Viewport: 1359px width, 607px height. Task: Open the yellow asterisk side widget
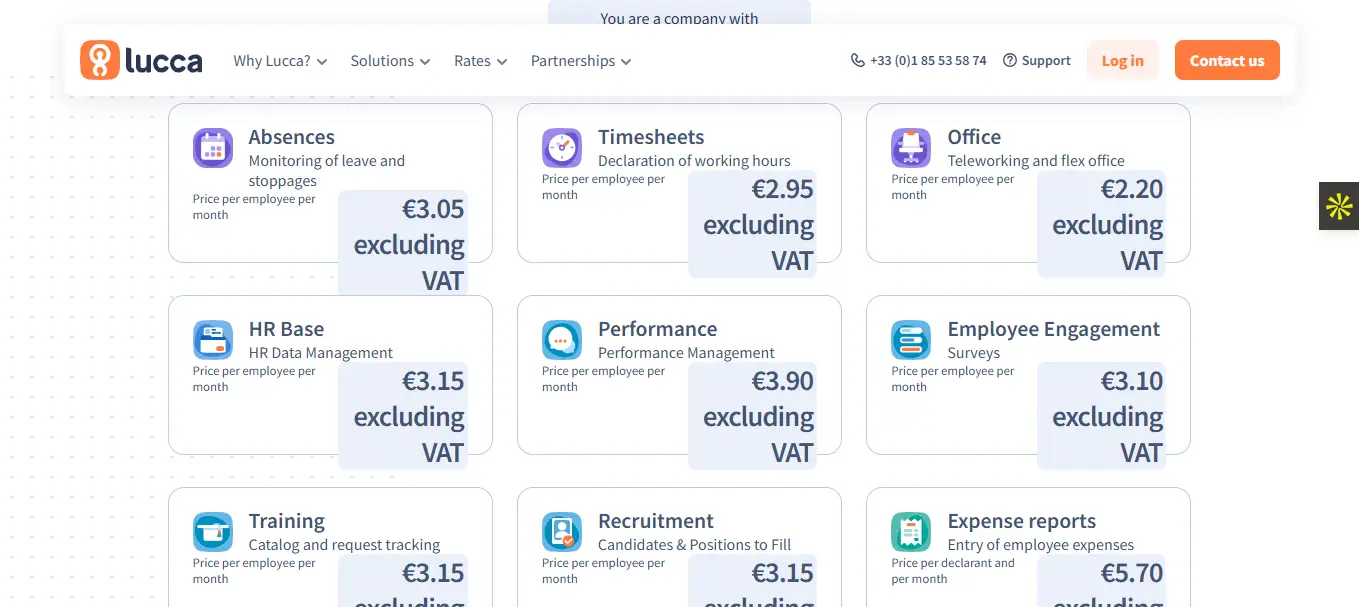(1339, 207)
